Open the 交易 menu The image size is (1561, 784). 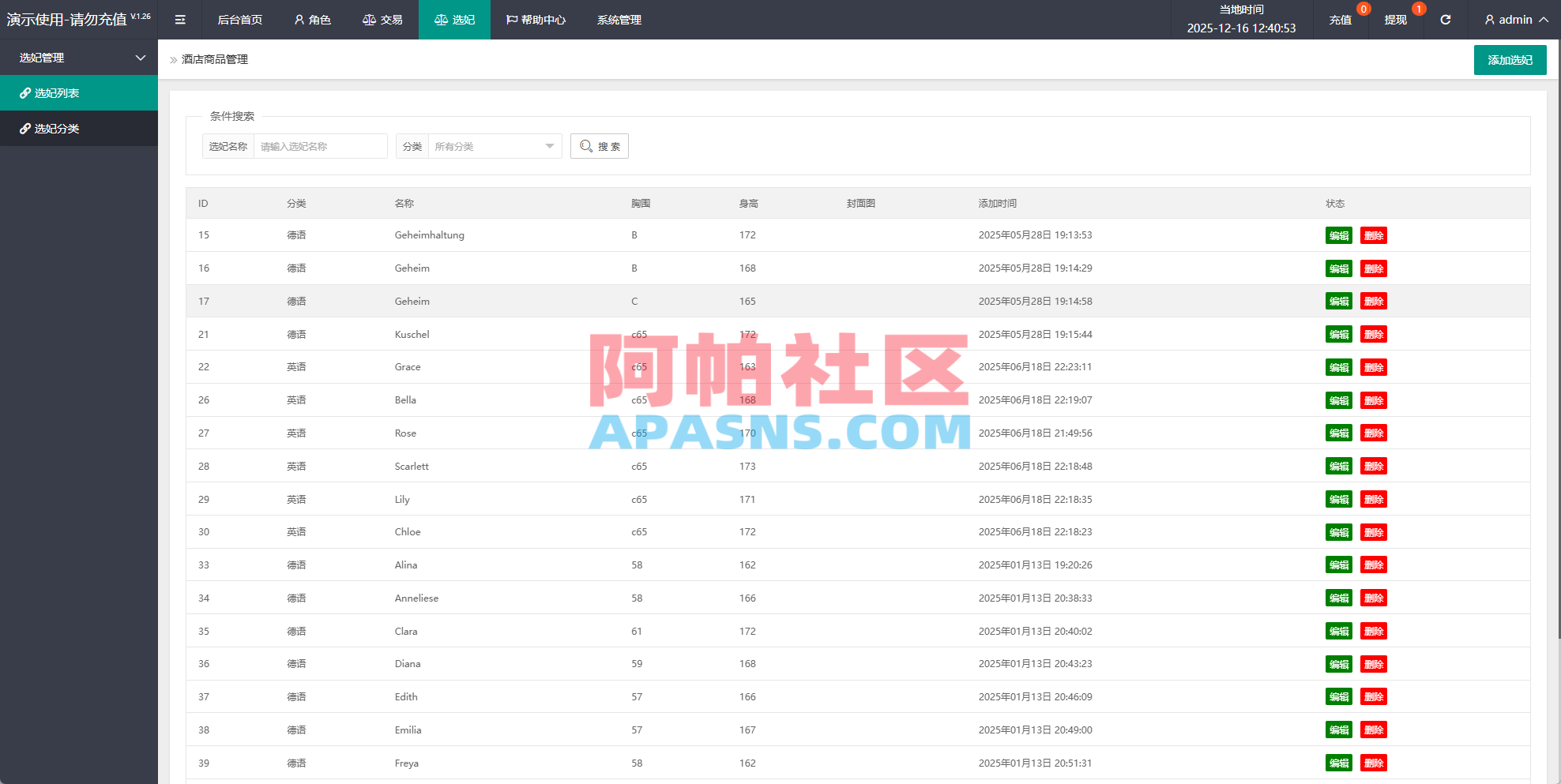click(382, 20)
